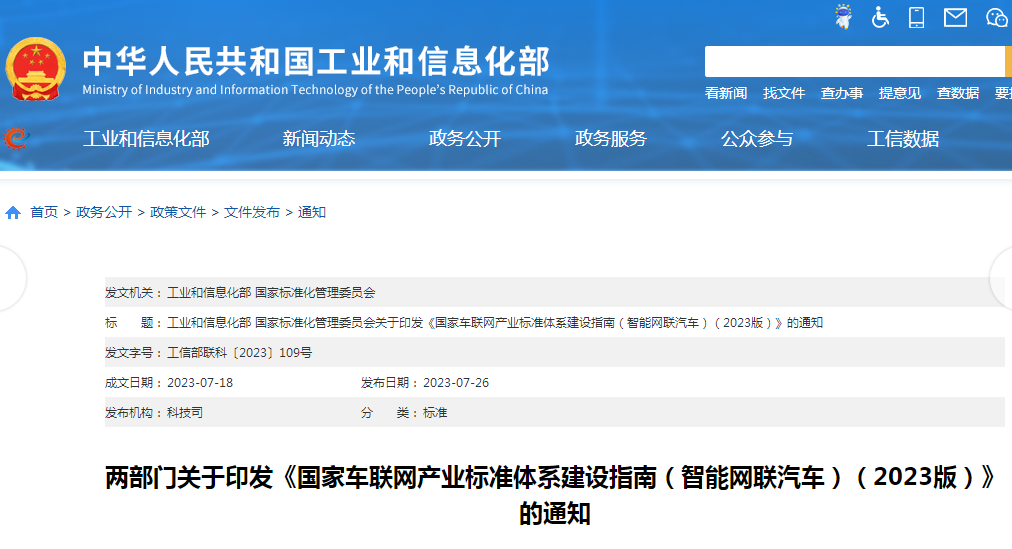Click 政策文件 in the breadcrumb
The image size is (1012, 549).
178,212
